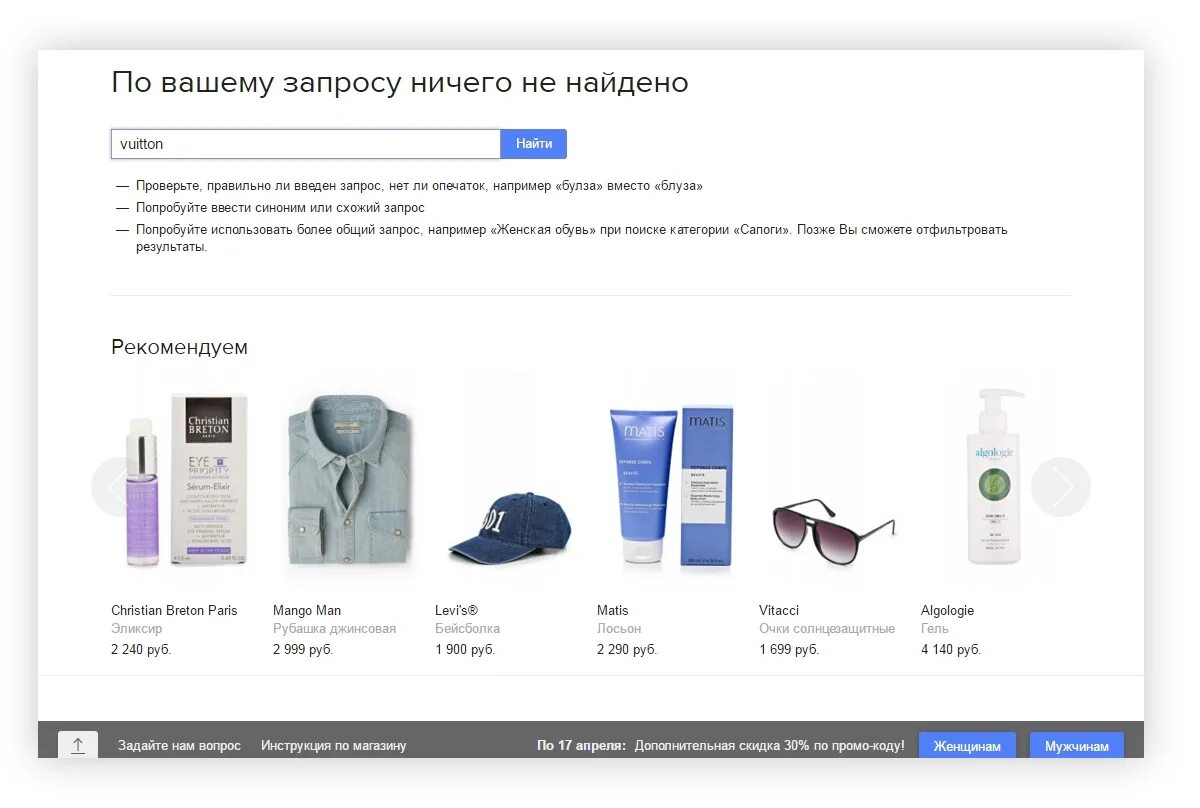Open the Algologie gel bottle image
The image size is (1200, 808).
tap(996, 478)
